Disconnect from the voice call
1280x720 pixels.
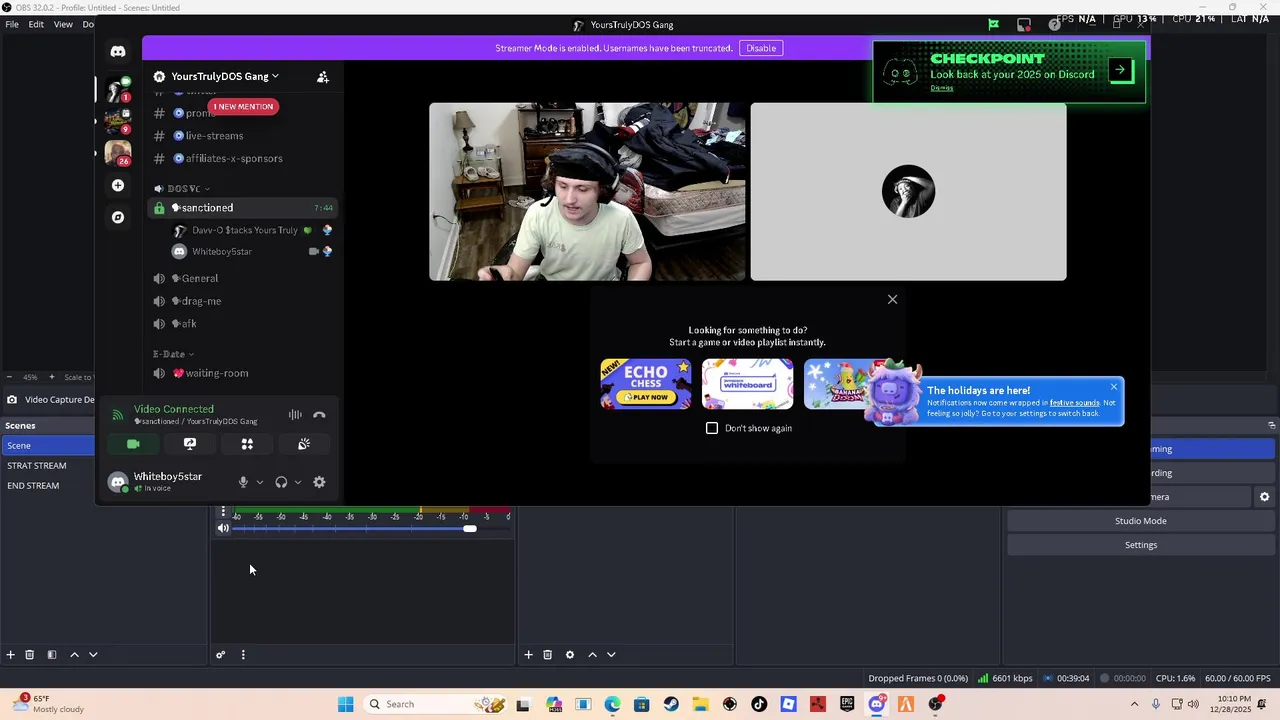tap(319, 415)
